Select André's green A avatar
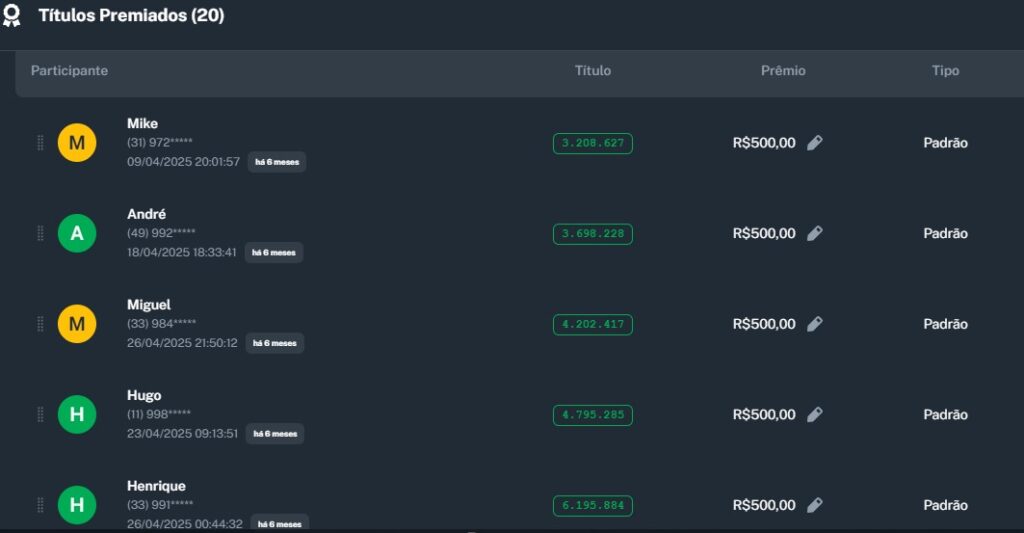 [77, 233]
